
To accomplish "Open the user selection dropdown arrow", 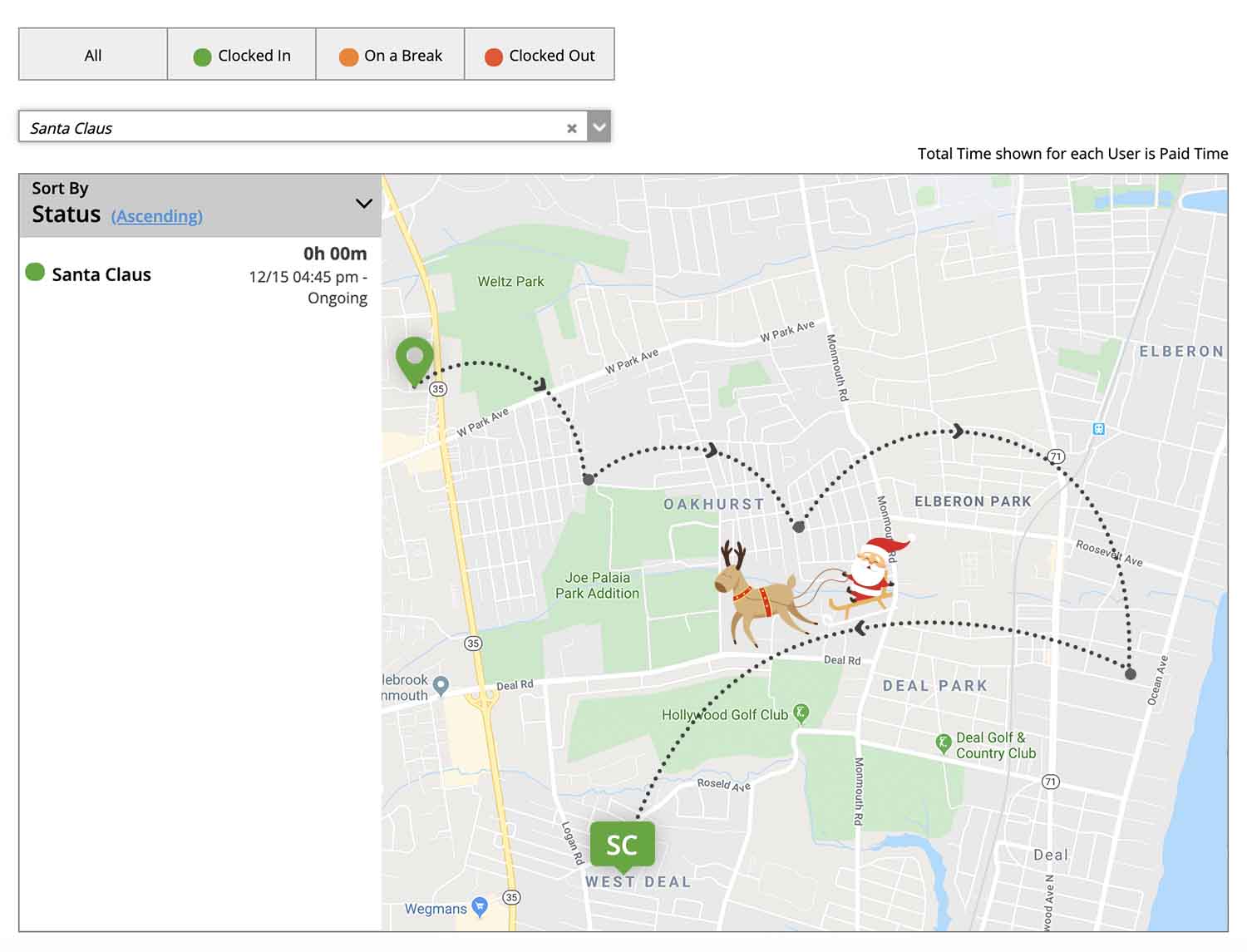I will pyautogui.click(x=599, y=127).
